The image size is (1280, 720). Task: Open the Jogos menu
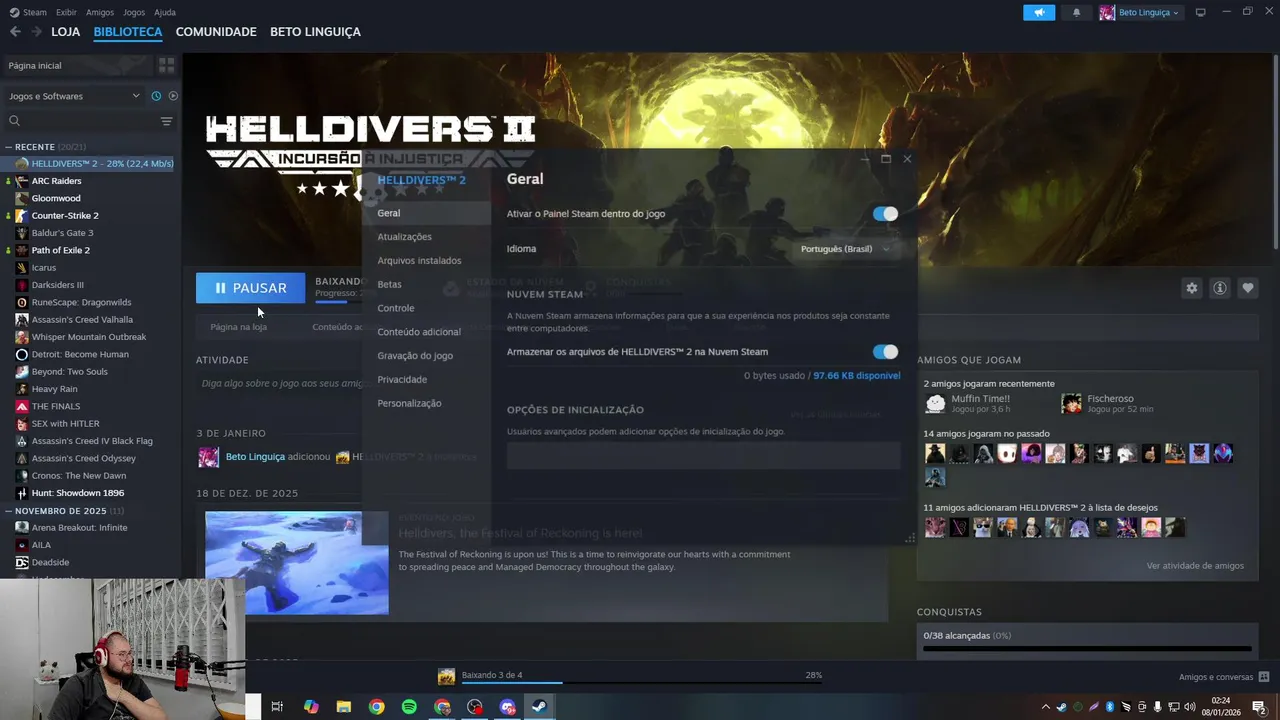(134, 12)
